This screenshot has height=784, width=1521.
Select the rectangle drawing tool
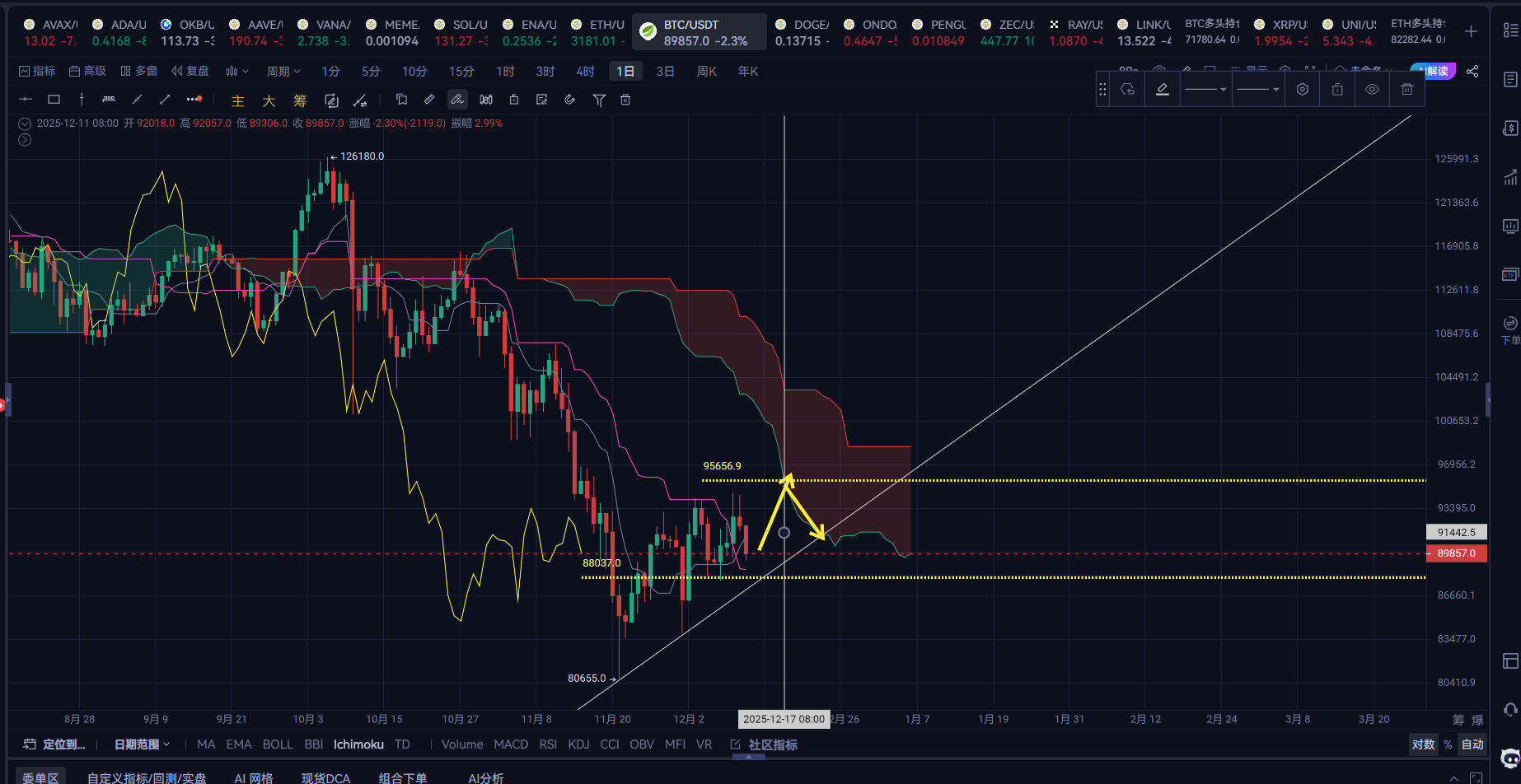click(x=54, y=100)
